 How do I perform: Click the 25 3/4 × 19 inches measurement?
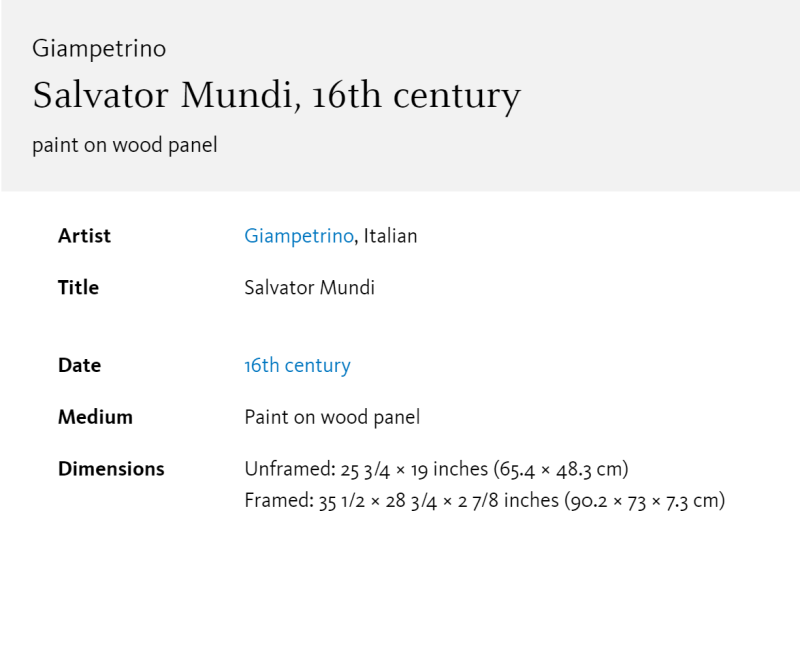point(414,469)
